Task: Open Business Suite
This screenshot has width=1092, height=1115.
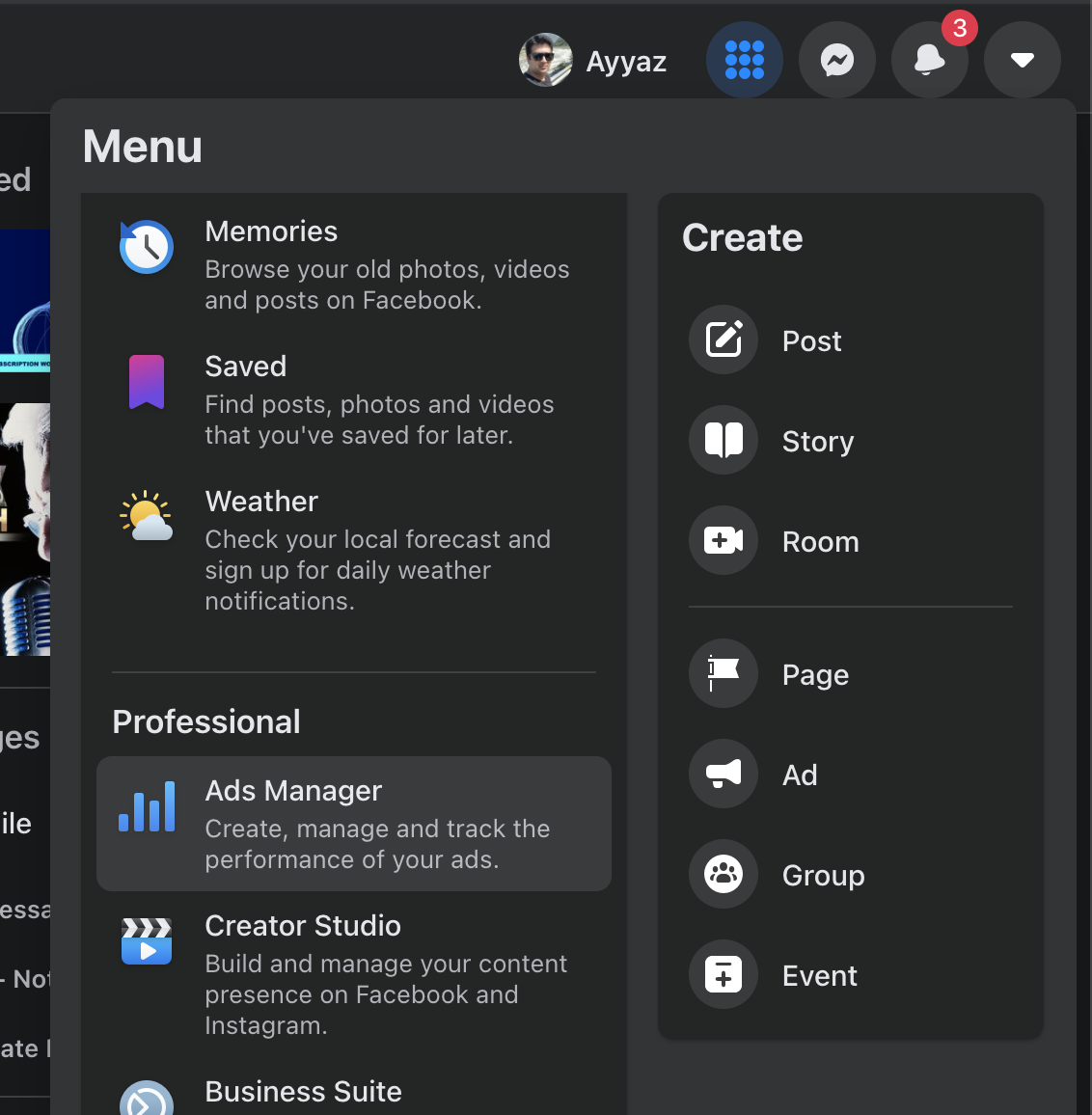Action: [303, 1092]
